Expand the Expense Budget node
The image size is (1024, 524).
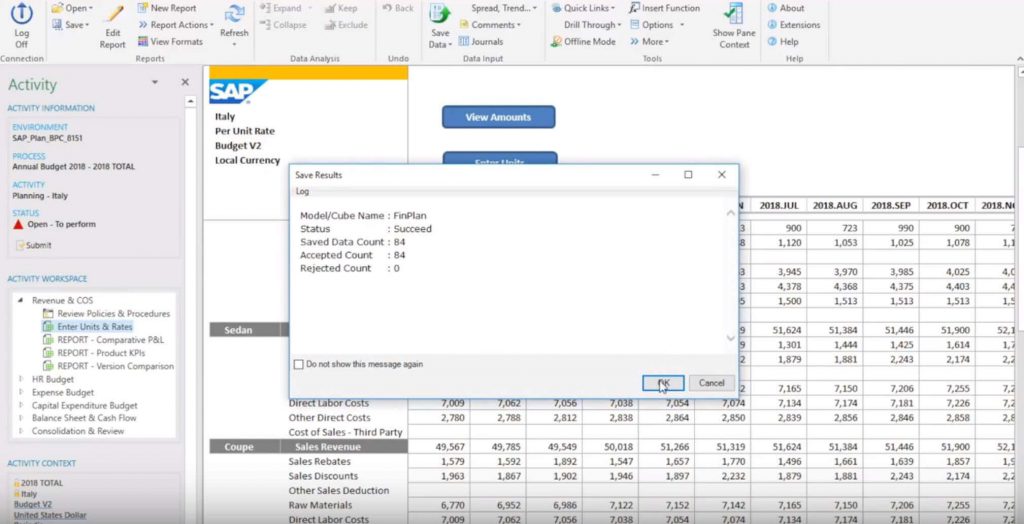coord(20,392)
